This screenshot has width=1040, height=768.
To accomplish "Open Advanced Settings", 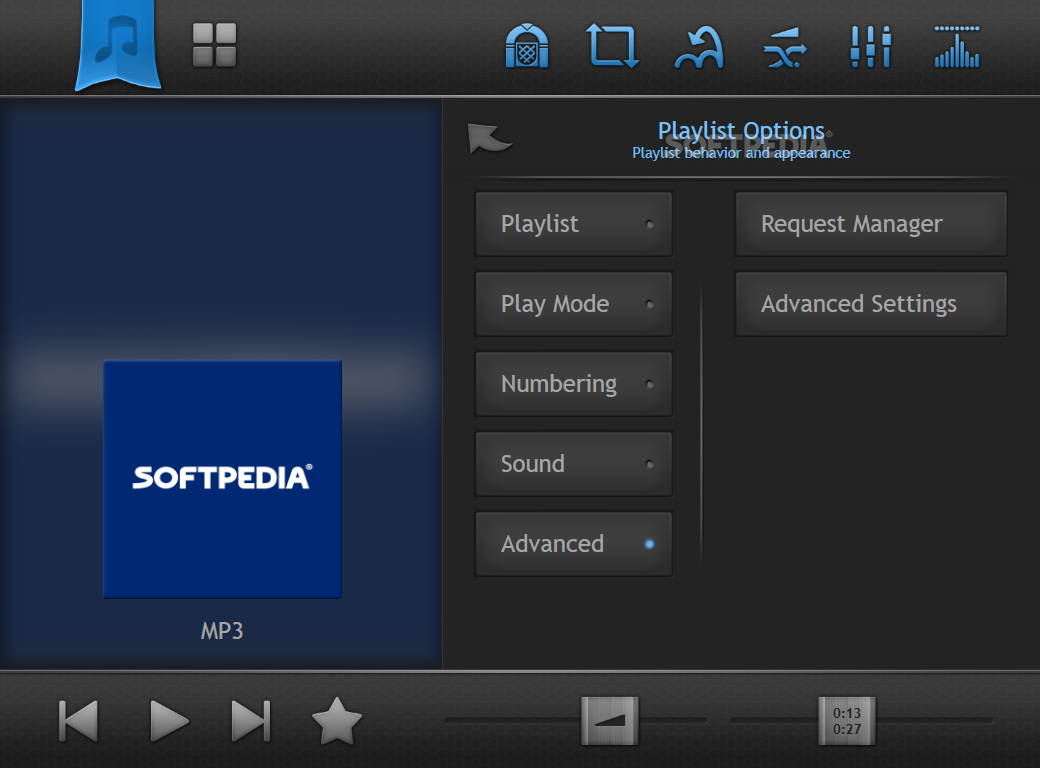I will [x=871, y=304].
